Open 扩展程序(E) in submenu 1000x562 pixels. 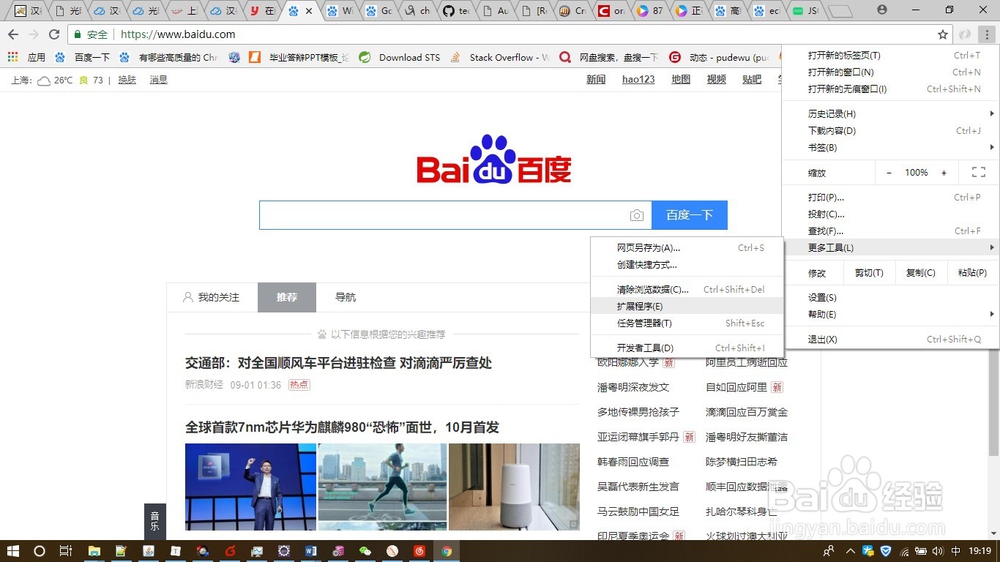tap(687, 306)
